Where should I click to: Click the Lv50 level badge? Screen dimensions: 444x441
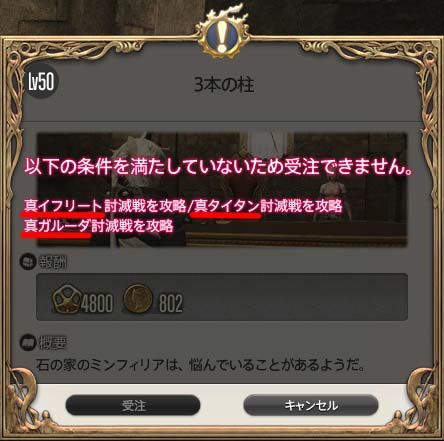(41, 81)
